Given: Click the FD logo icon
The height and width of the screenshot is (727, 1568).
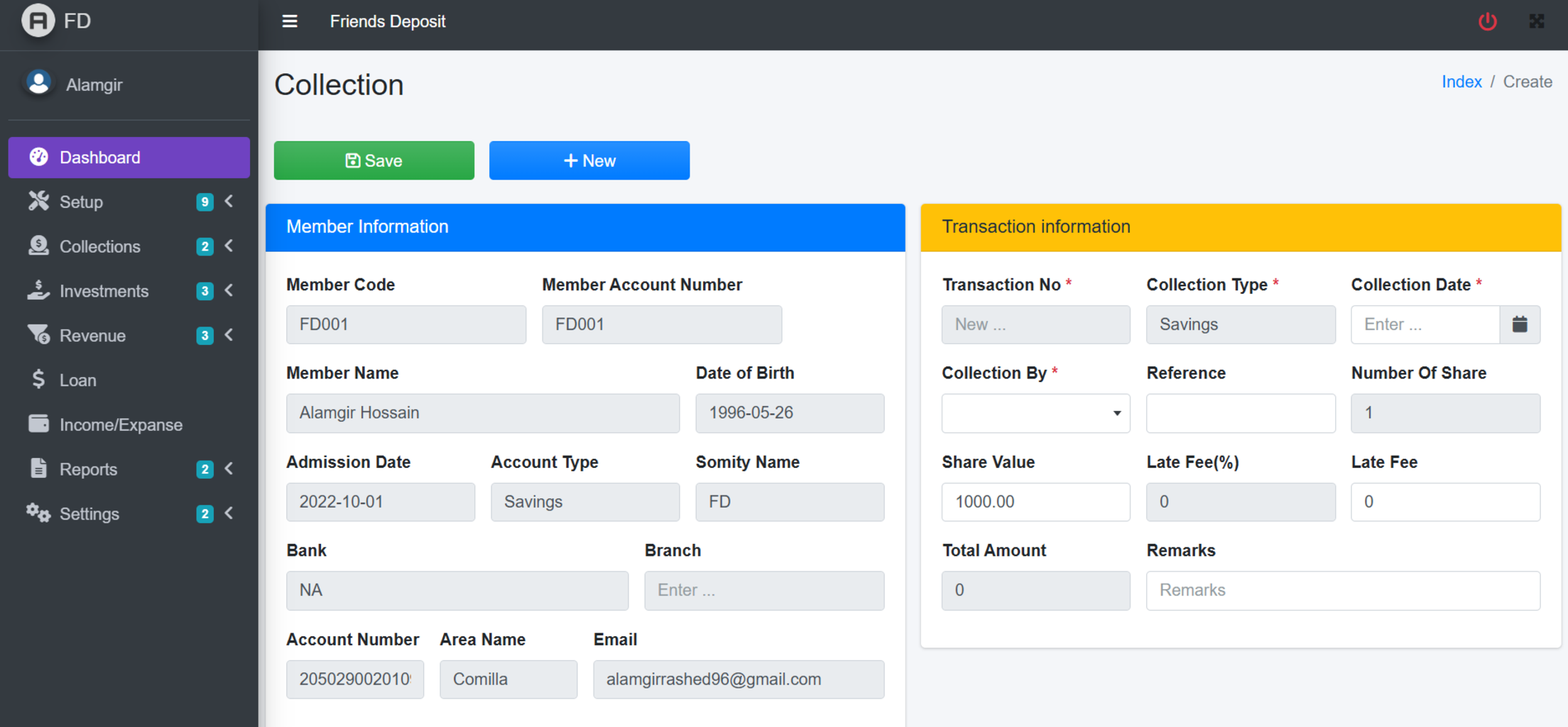Looking at the screenshot, I should pos(38,21).
